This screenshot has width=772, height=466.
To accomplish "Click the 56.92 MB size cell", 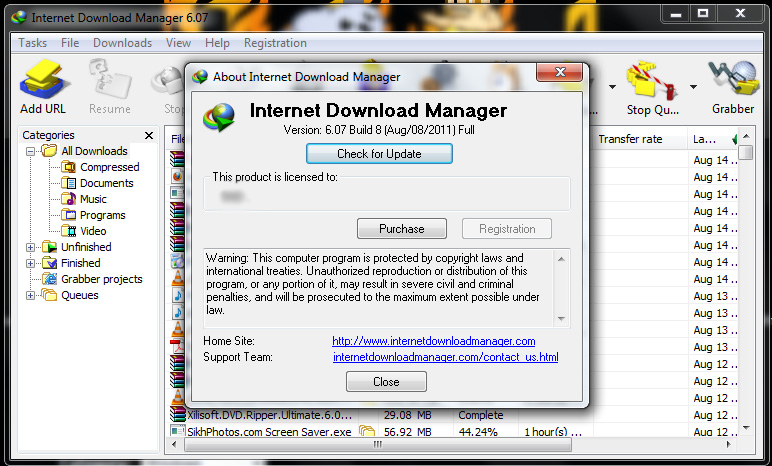I will [408, 432].
